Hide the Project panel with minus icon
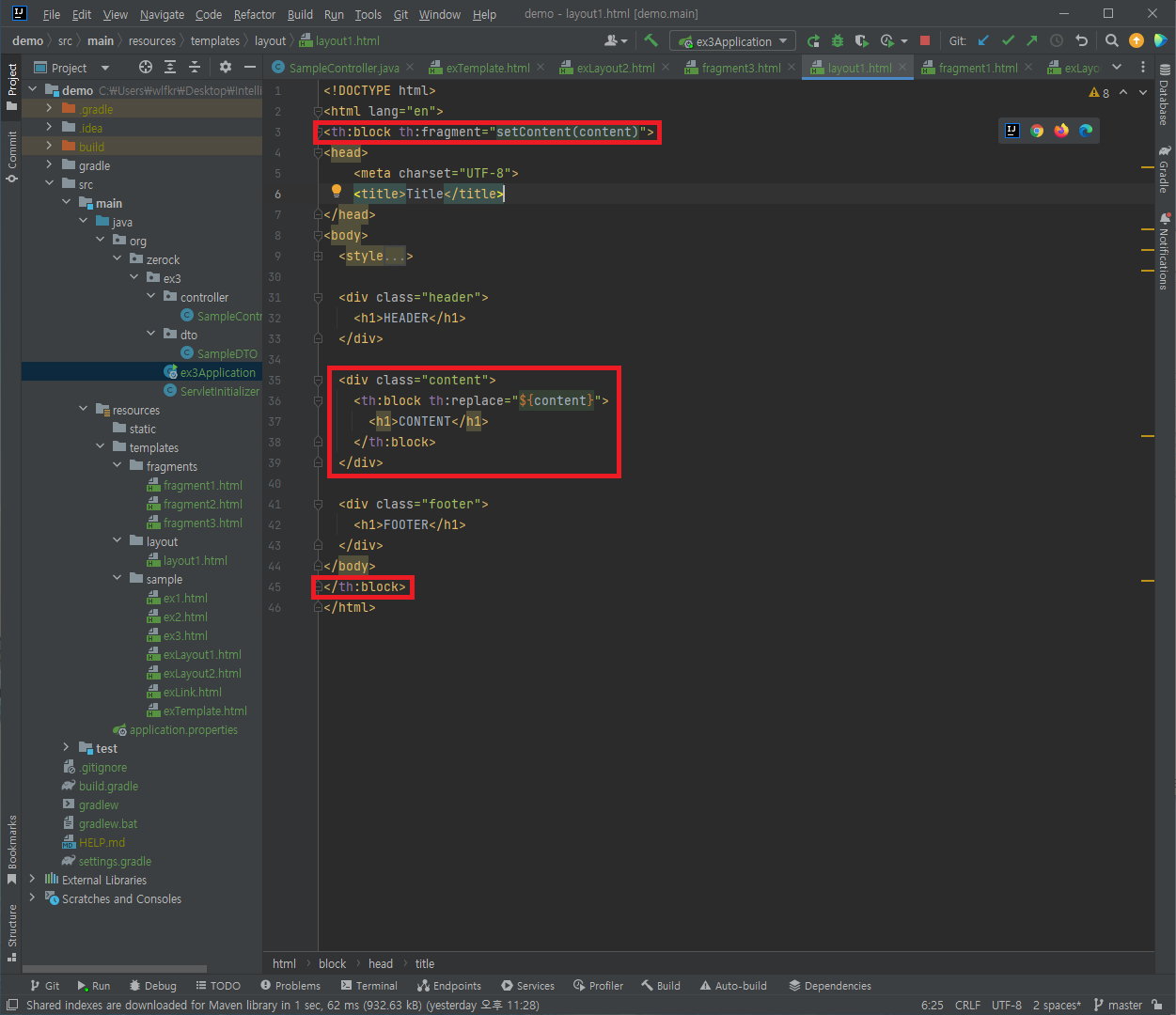This screenshot has width=1176, height=1015. point(250,67)
